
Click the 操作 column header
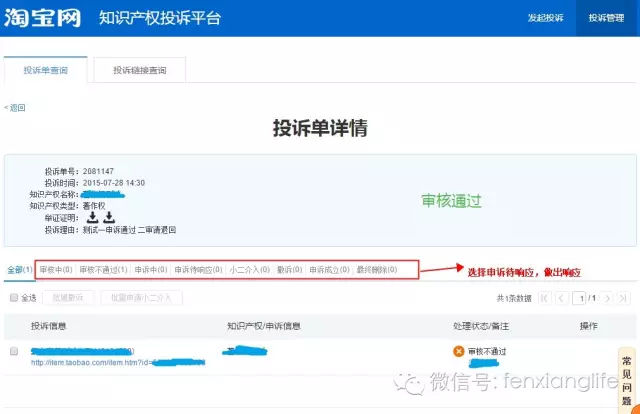(589, 326)
